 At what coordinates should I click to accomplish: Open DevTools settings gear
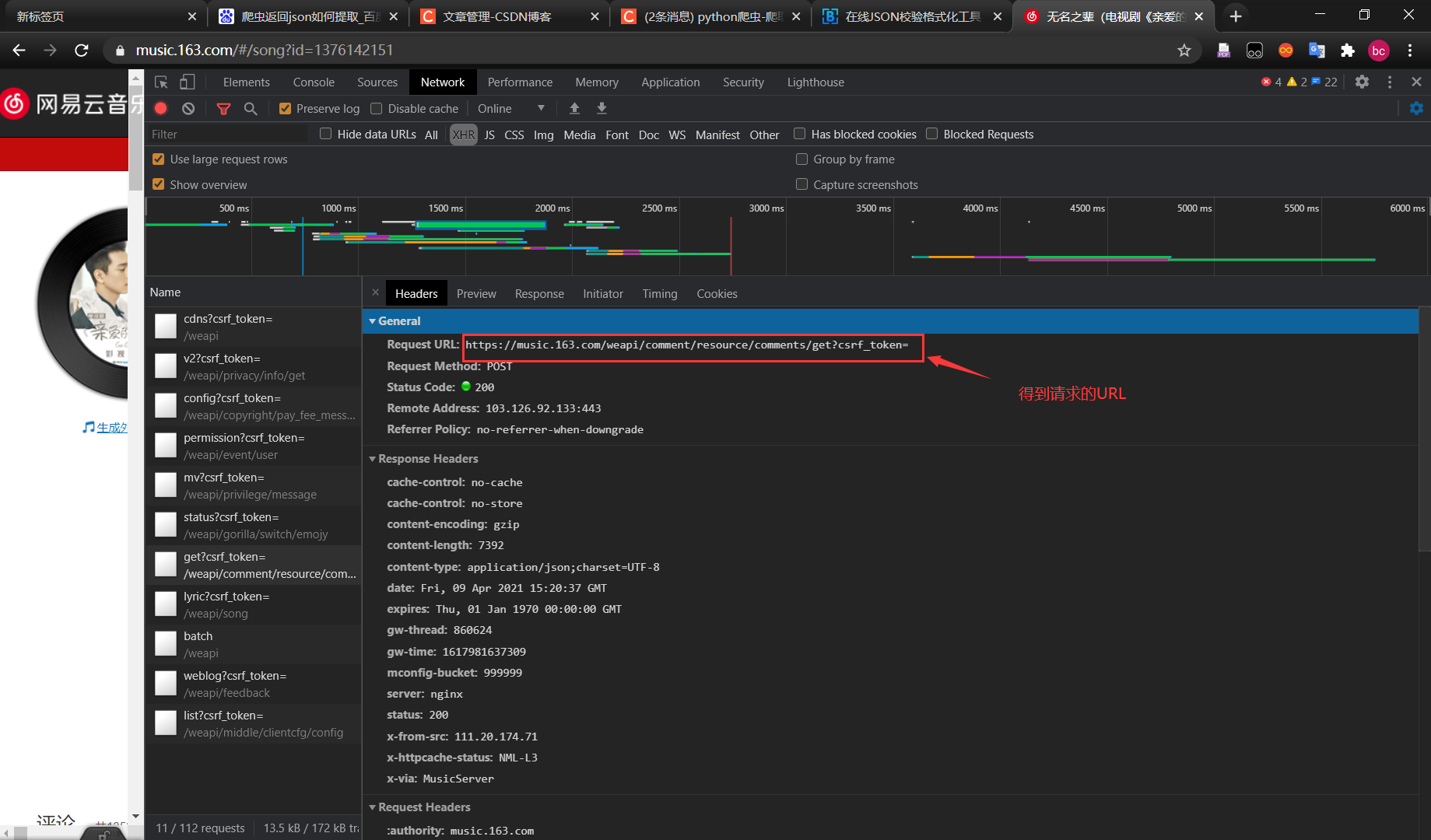pyautogui.click(x=1362, y=82)
